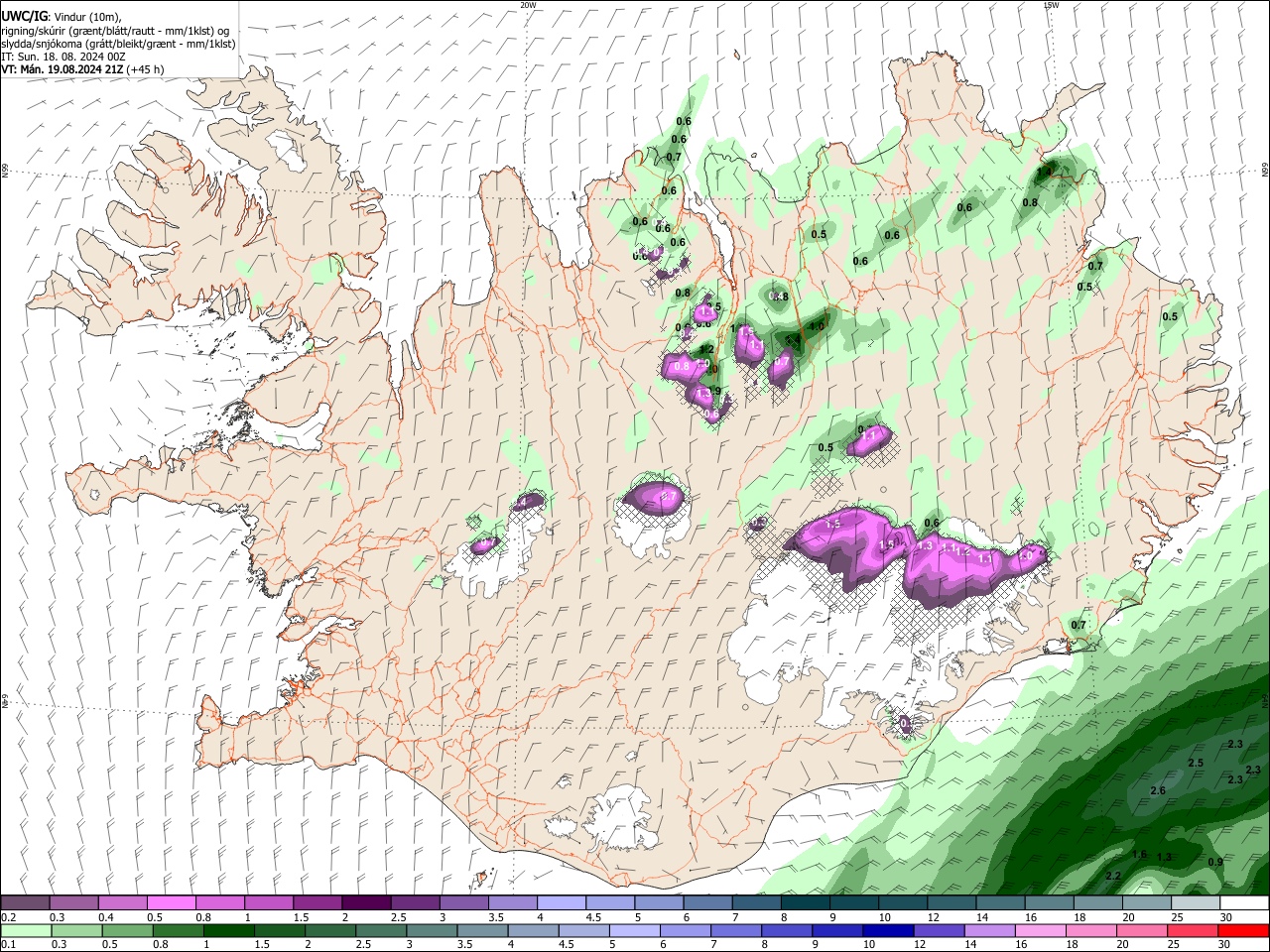Click the 'slydda/snjókoma' legend description line

(x=118, y=44)
